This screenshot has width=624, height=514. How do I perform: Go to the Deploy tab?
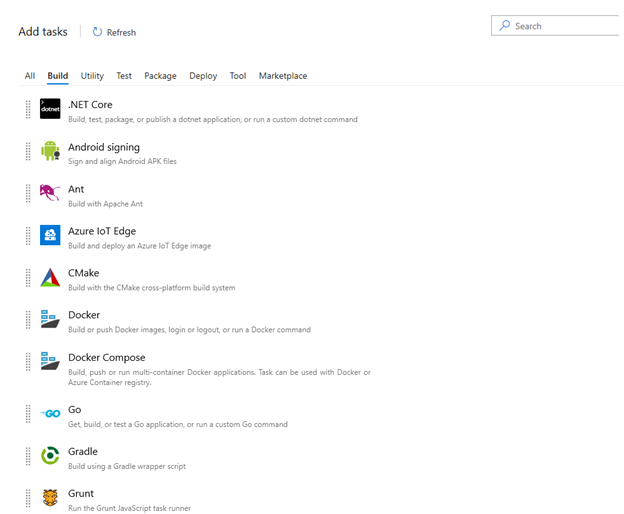tap(203, 76)
